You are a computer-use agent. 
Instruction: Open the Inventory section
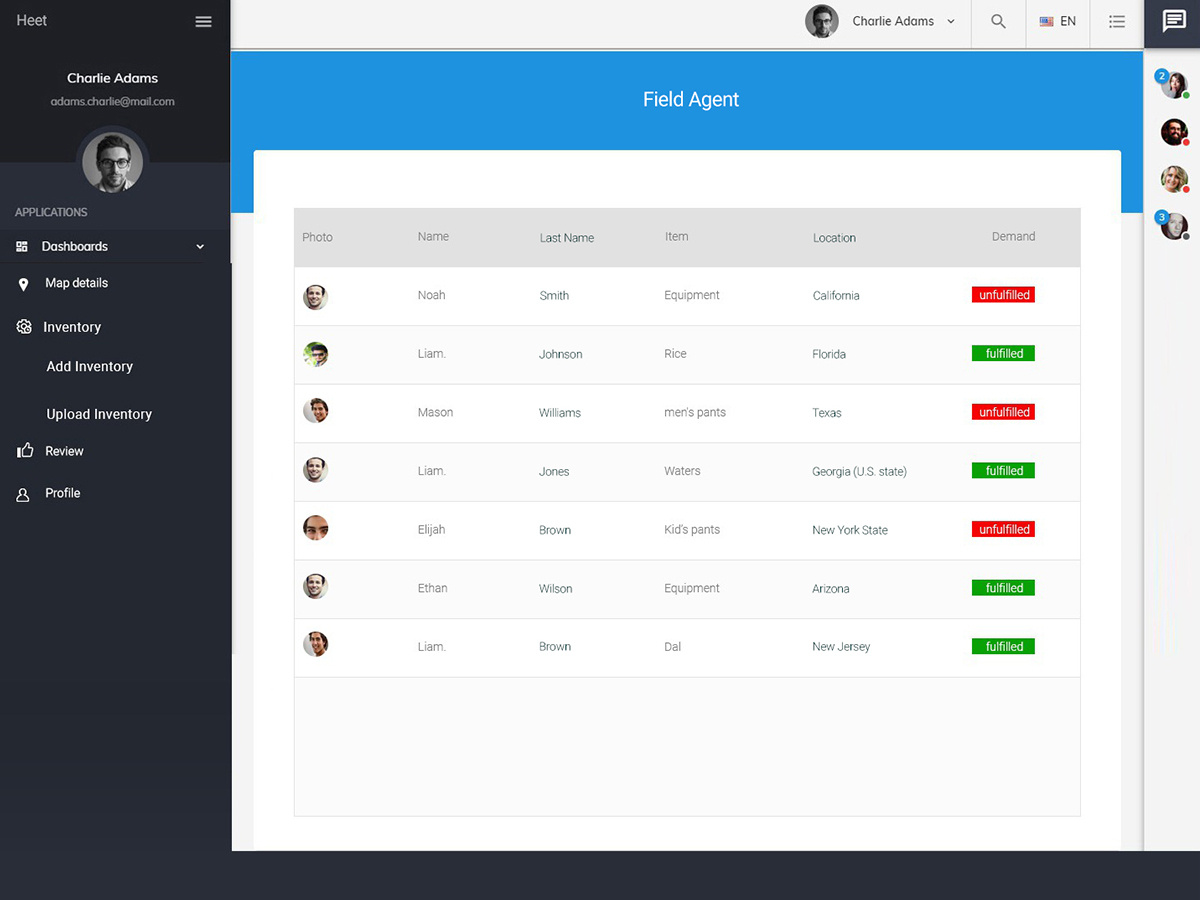coord(70,327)
